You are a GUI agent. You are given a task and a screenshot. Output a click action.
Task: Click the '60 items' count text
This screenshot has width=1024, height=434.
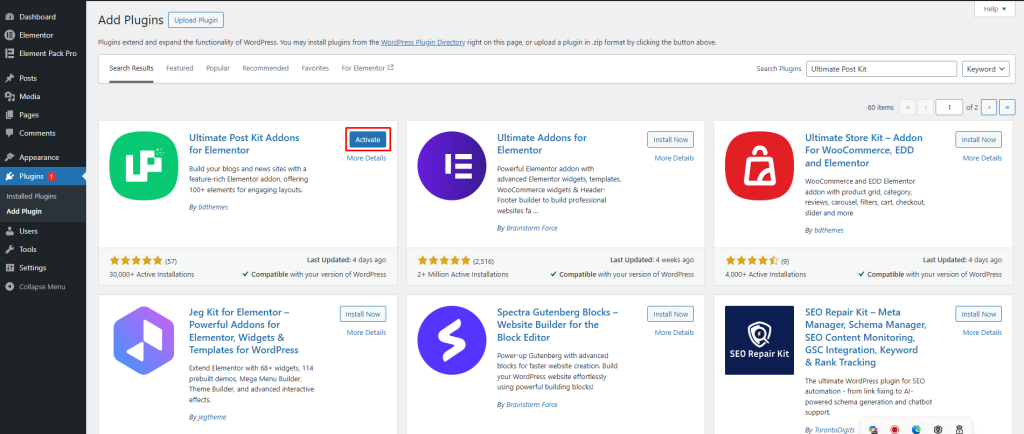tap(880, 107)
